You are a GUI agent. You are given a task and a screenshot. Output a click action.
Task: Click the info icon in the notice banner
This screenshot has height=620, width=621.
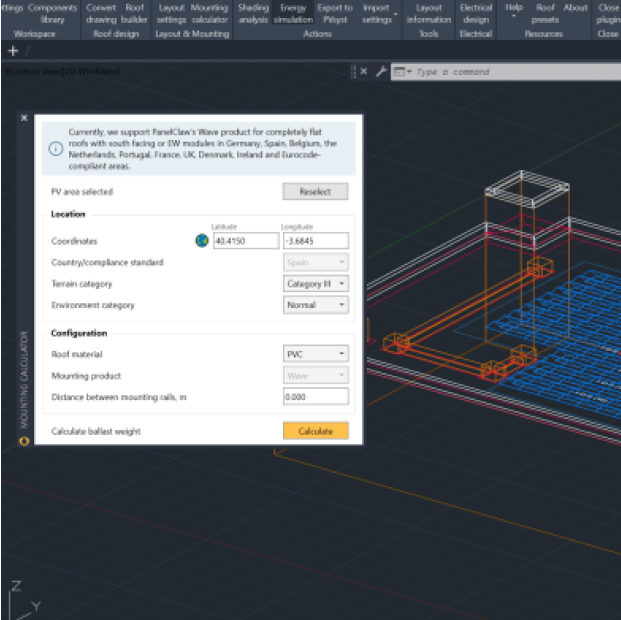click(55, 148)
